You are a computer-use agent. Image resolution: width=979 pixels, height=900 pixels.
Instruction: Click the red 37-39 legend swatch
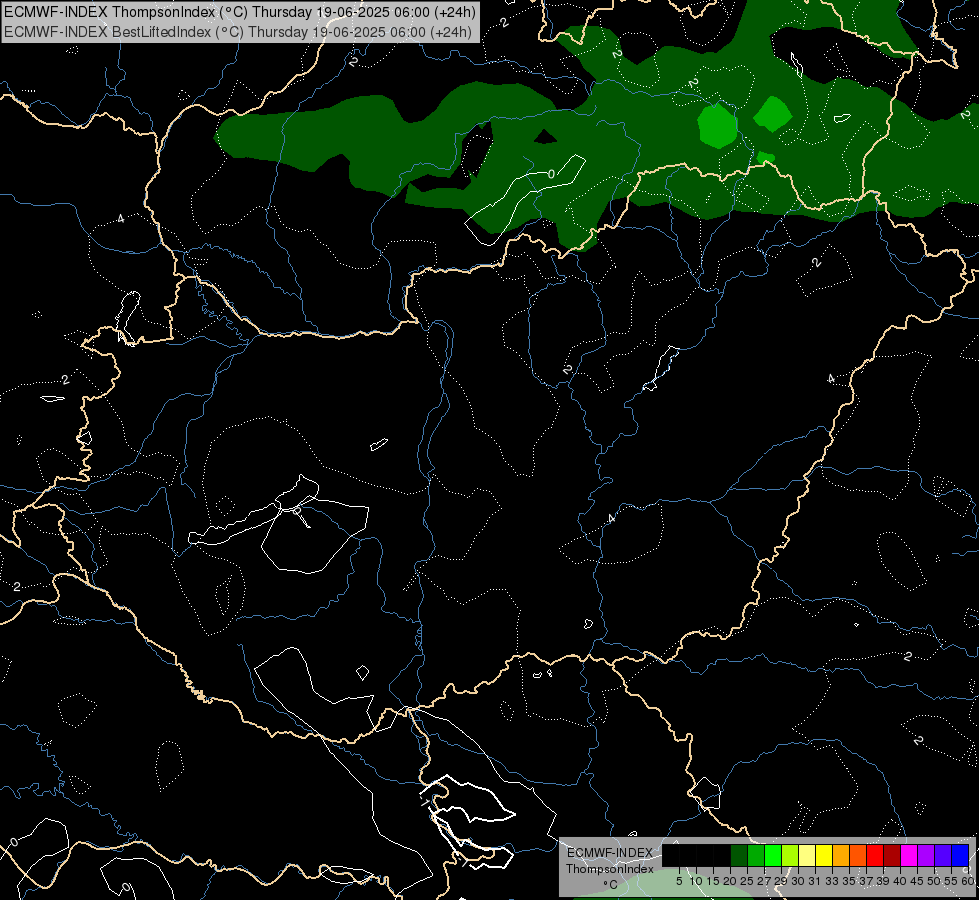(x=875, y=856)
